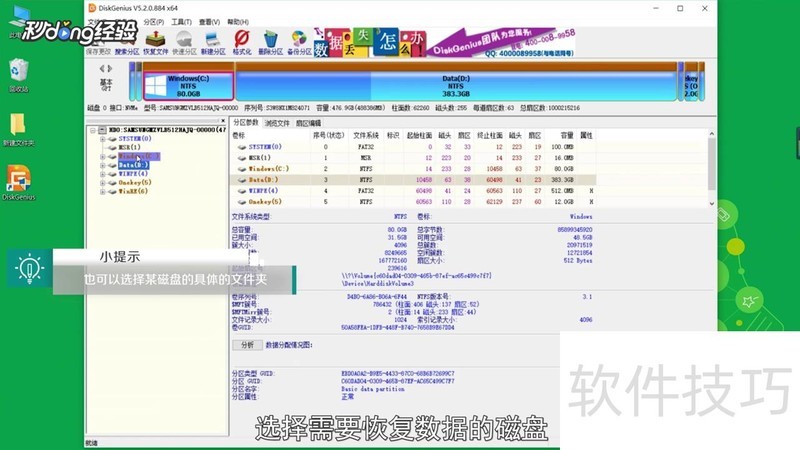Click the DiskGenius title bar app icon
Viewport: 800px width, 450px height.
(92, 8)
